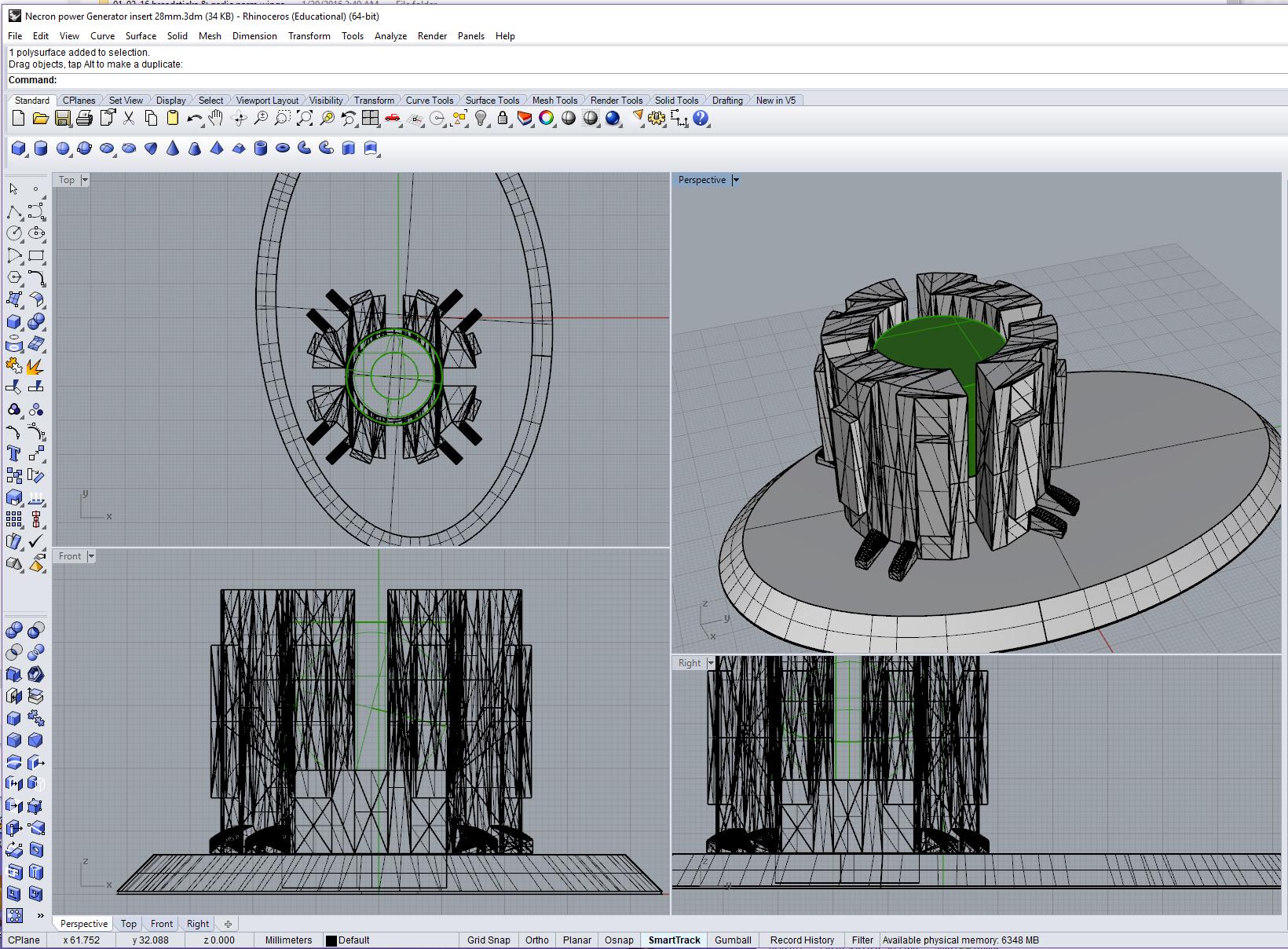
Task: Click the Paste clipboard icon
Action: coord(173,119)
